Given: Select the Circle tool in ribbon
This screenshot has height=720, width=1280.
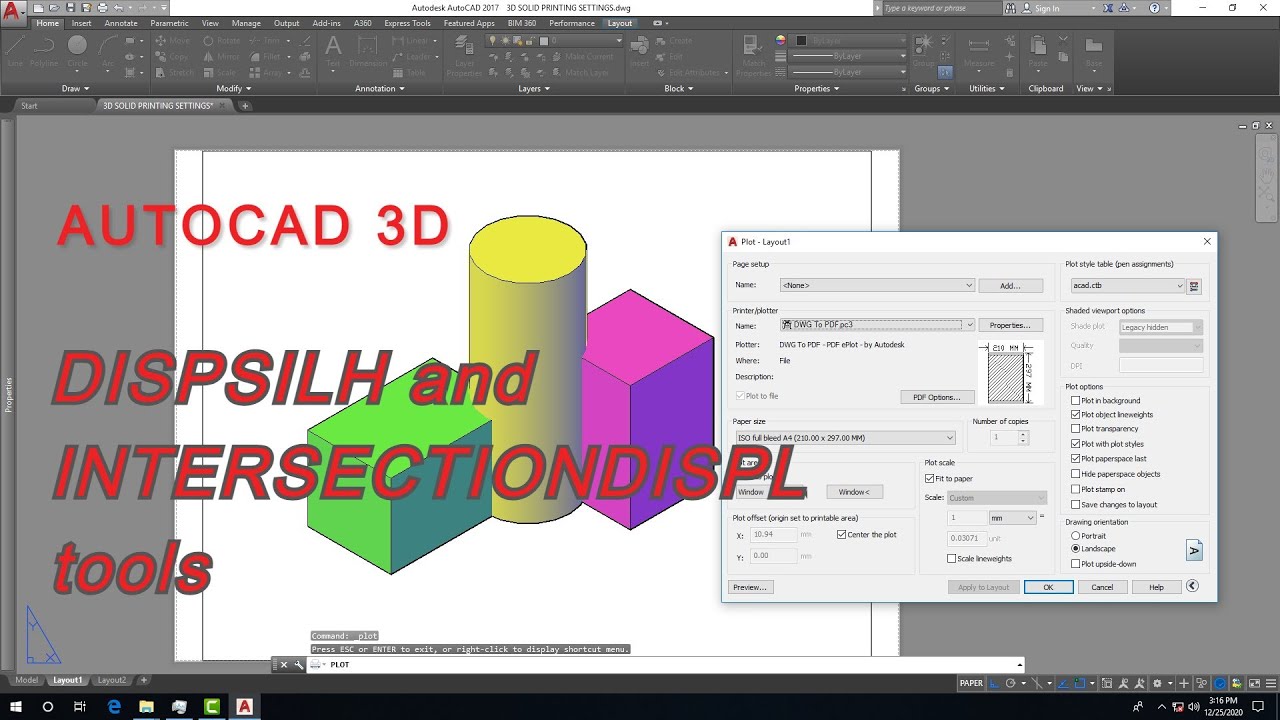Looking at the screenshot, I should [77, 51].
